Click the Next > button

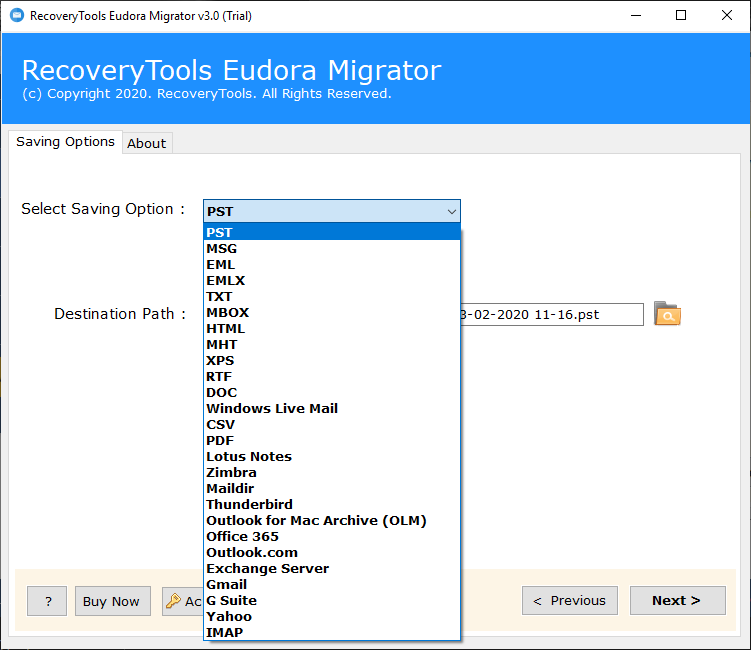tap(677, 600)
